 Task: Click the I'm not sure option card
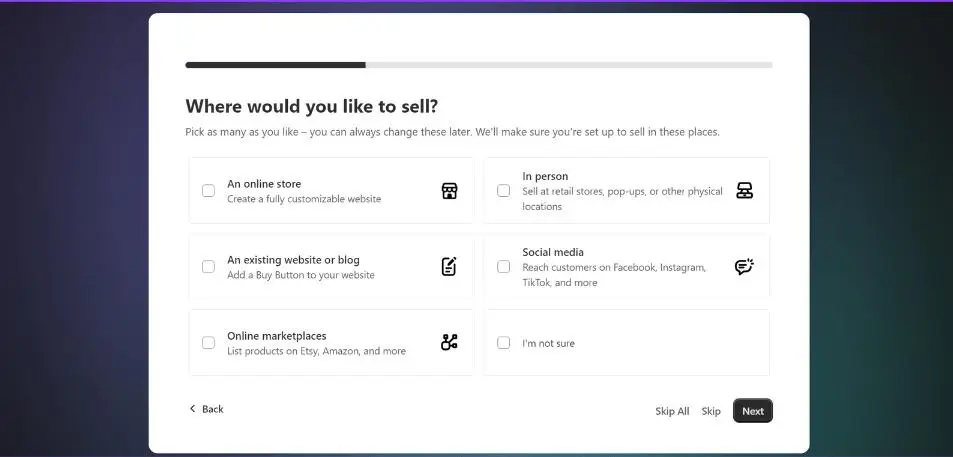627,343
